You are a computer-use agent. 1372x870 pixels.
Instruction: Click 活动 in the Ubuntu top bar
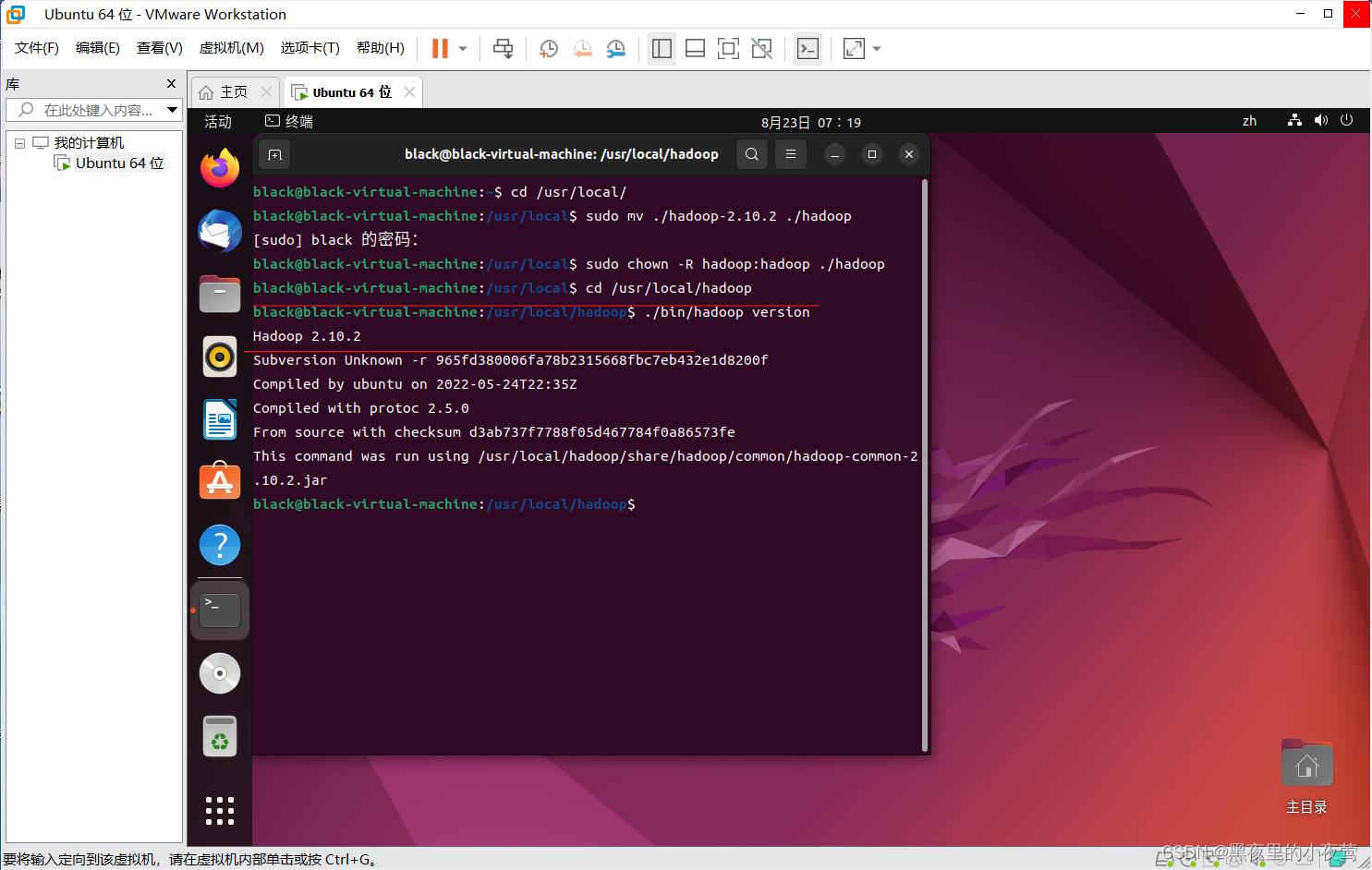pyautogui.click(x=218, y=122)
